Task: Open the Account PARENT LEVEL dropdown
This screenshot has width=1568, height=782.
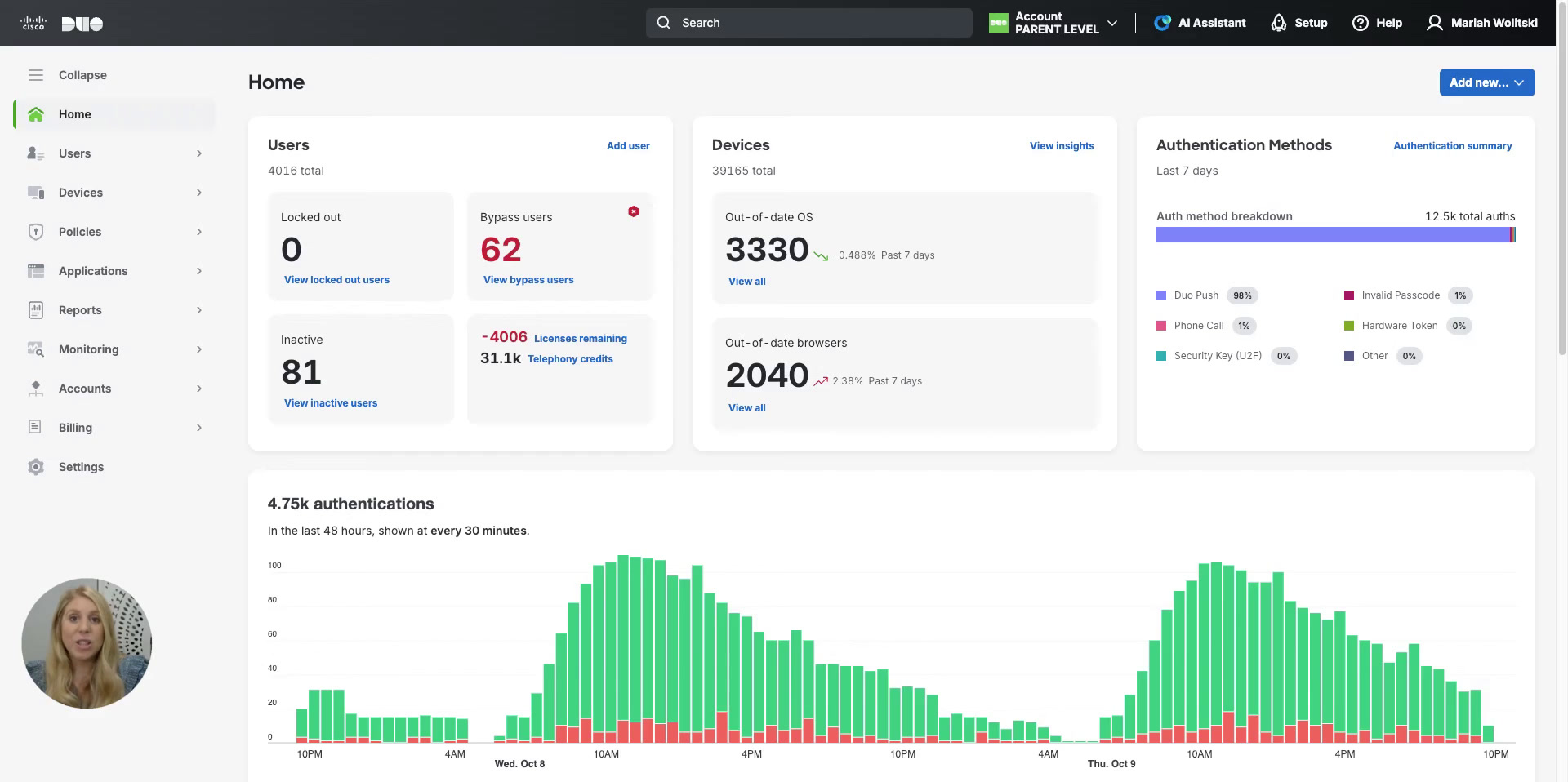Action: 1053,23
